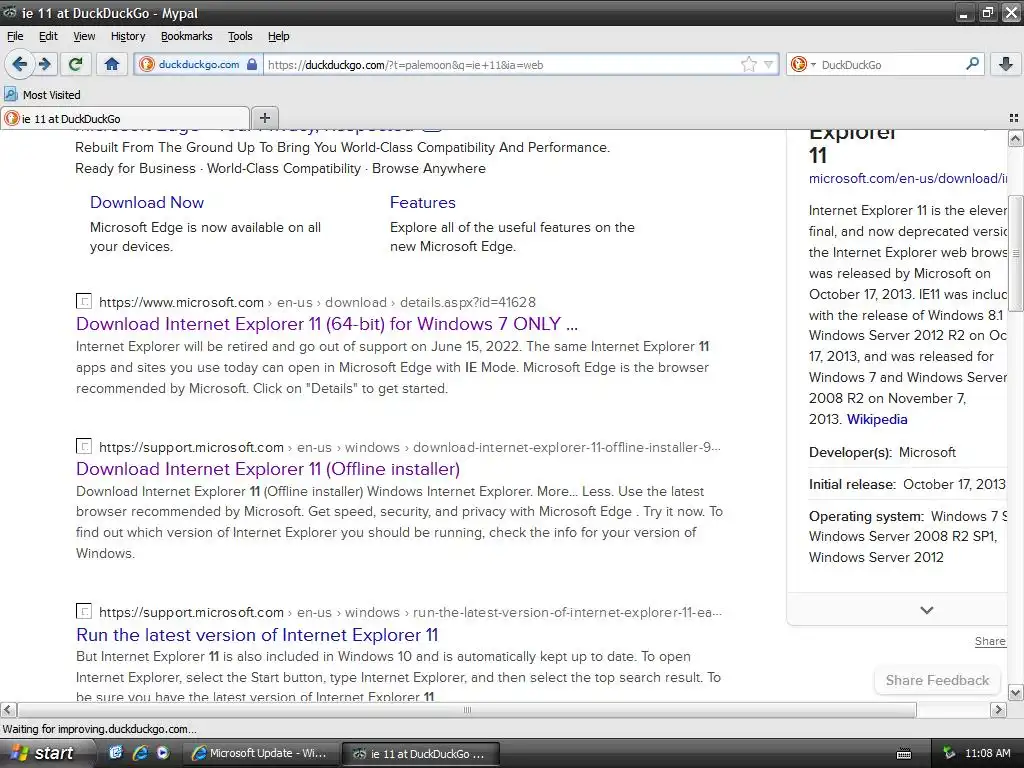Click Show Desktop quick launch icon
The height and width of the screenshot is (768, 1024).
point(116,753)
